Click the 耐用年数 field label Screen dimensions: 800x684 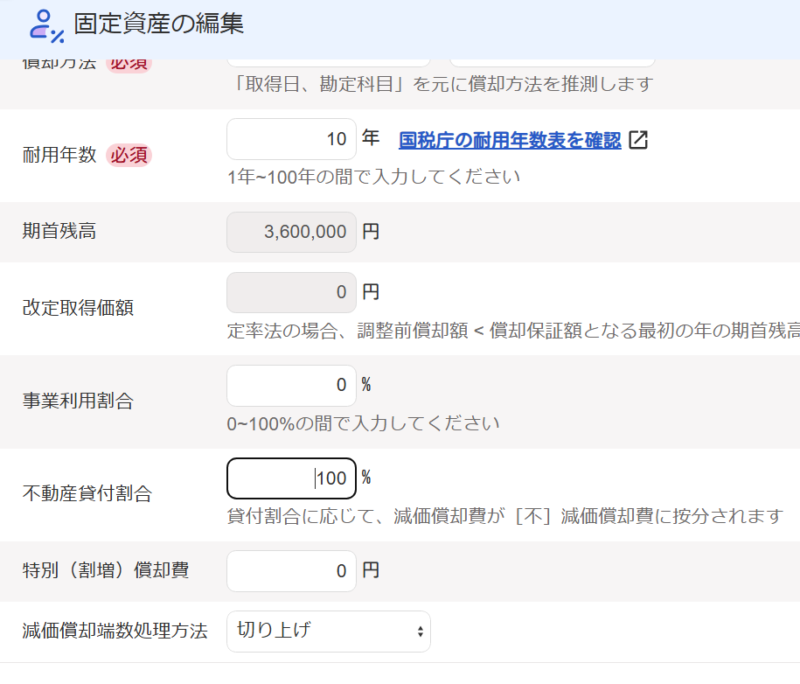[59, 155]
